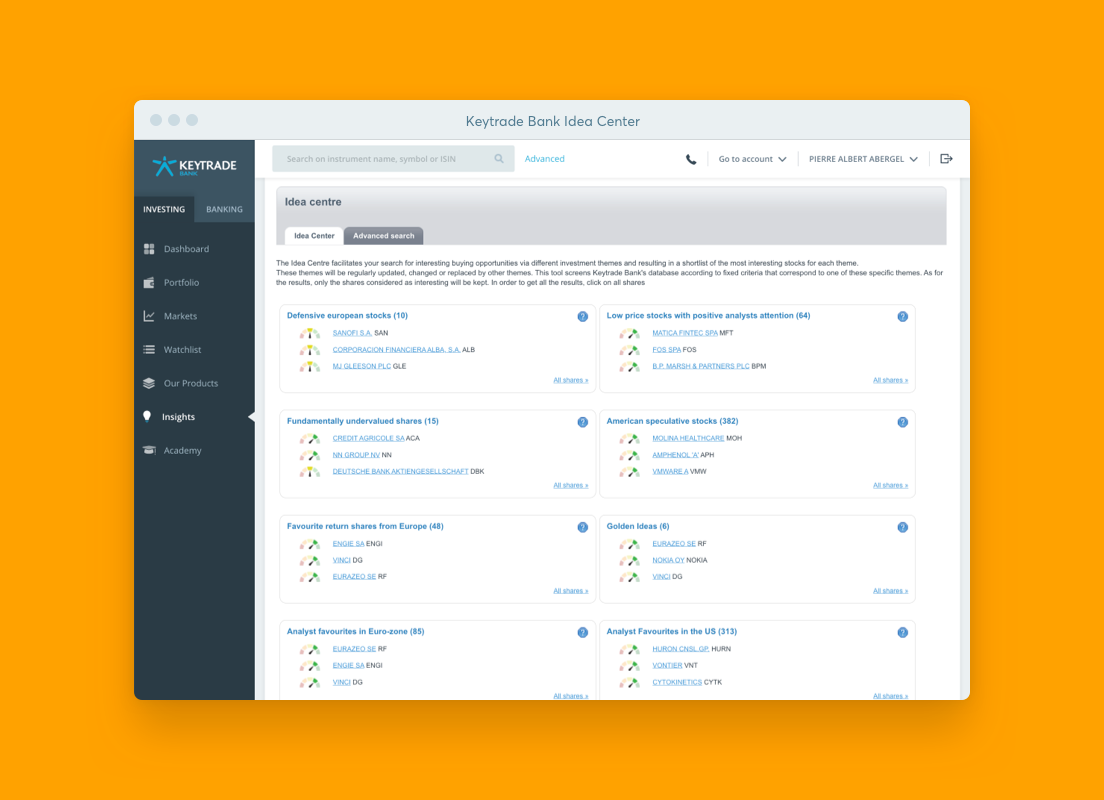
Task: Open the Dashboard section in the sidebar
Action: click(x=147, y=249)
